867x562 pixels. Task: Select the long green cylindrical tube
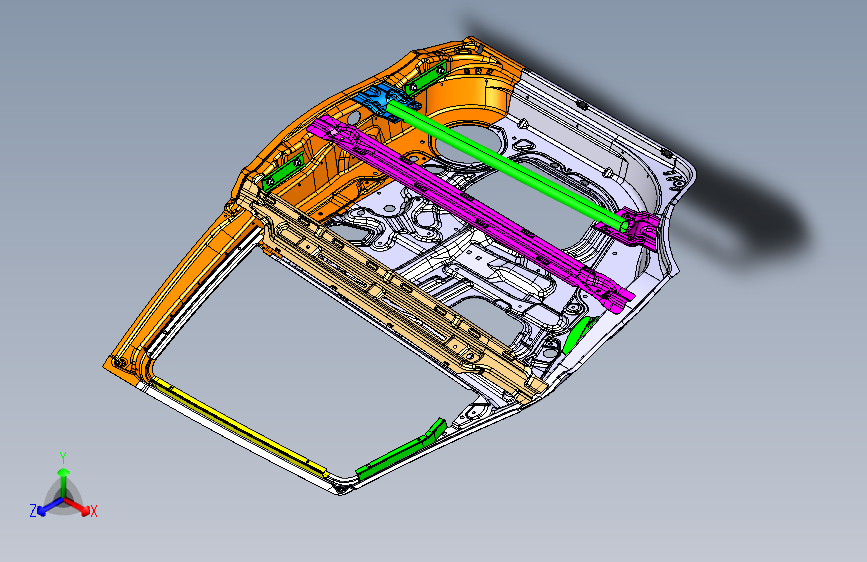point(506,164)
